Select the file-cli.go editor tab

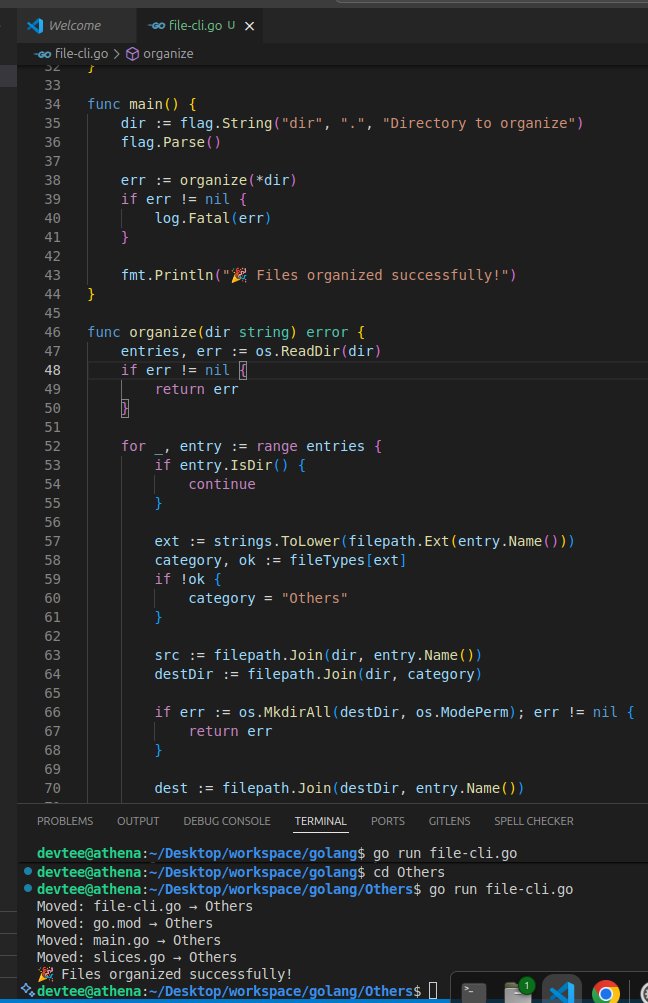[x=195, y=26]
